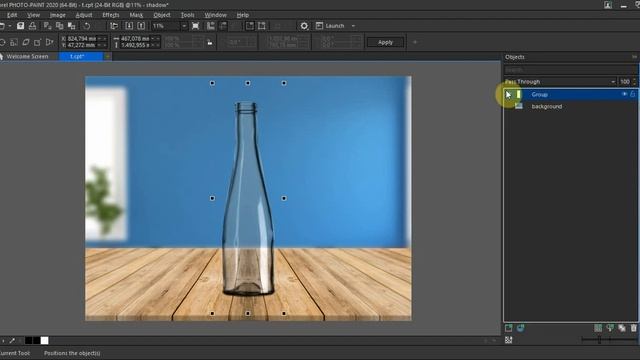The height and width of the screenshot is (360, 640).
Task: Open the Window menu
Action: pos(216,15)
